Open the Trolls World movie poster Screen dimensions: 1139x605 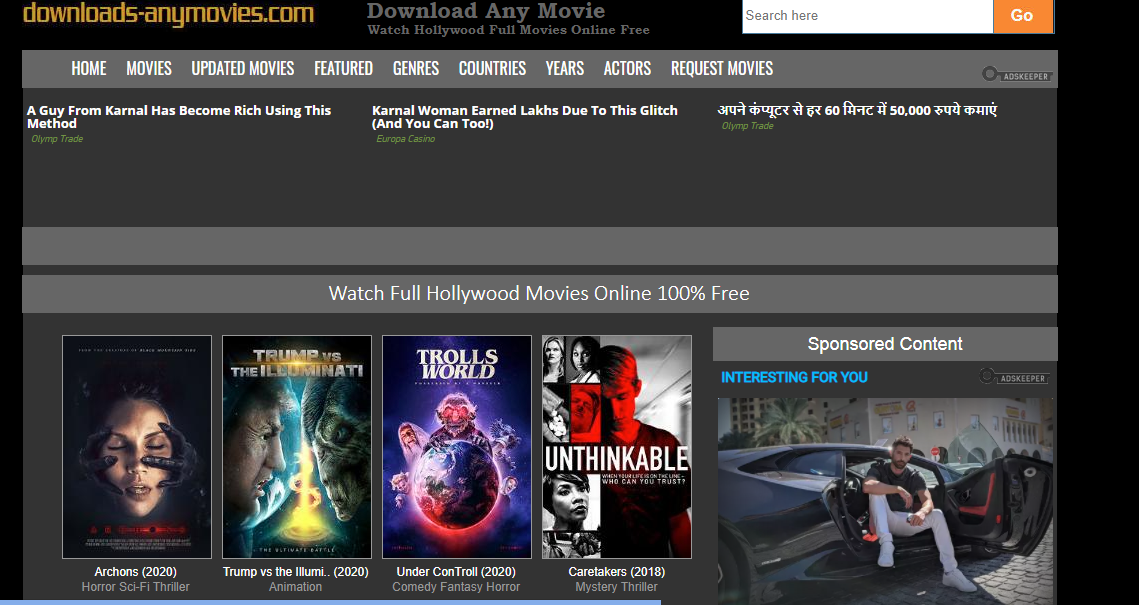[457, 447]
